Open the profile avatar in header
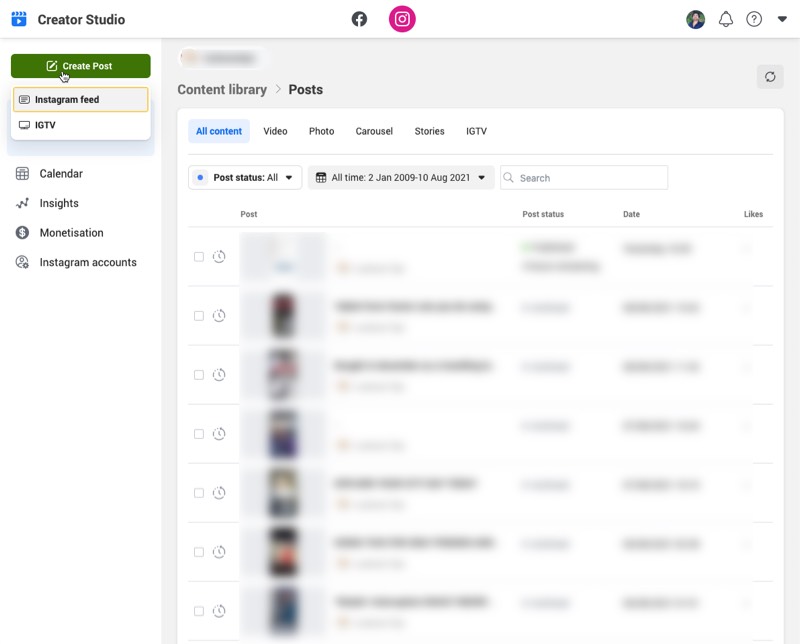Image resolution: width=800 pixels, height=644 pixels. [695, 19]
